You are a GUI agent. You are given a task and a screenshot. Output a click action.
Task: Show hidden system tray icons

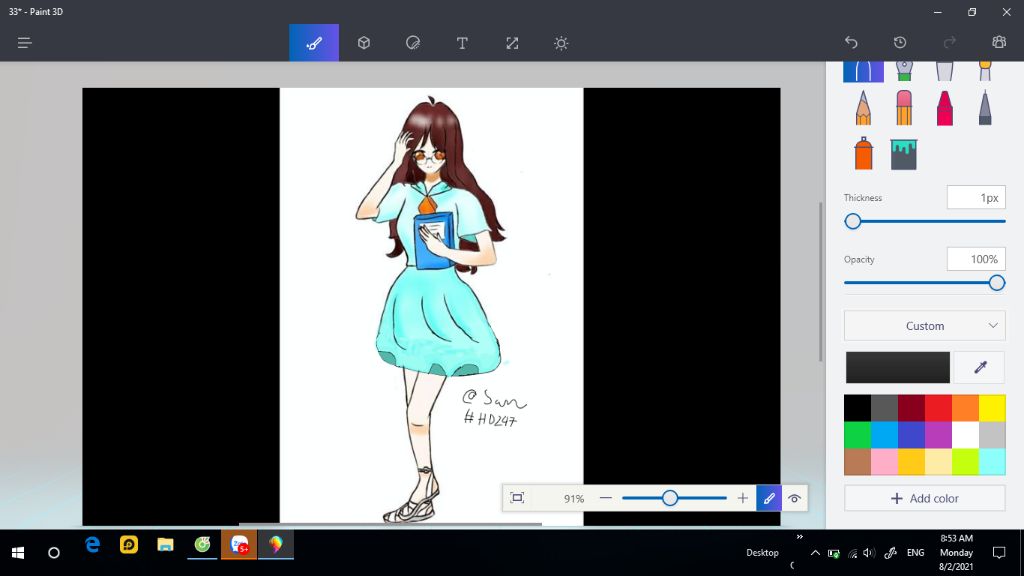point(815,552)
